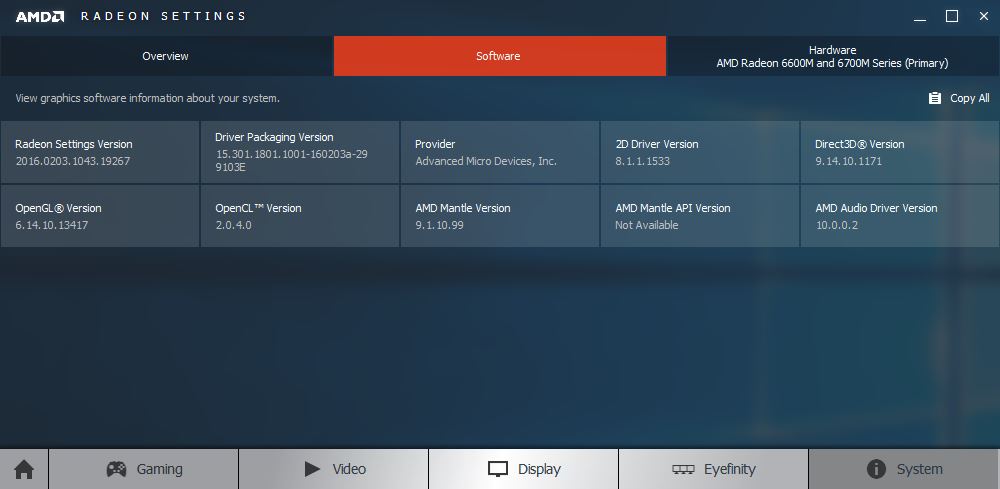Click the 2.0.4.0 value
The image size is (1000, 489).
pyautogui.click(x=233, y=225)
